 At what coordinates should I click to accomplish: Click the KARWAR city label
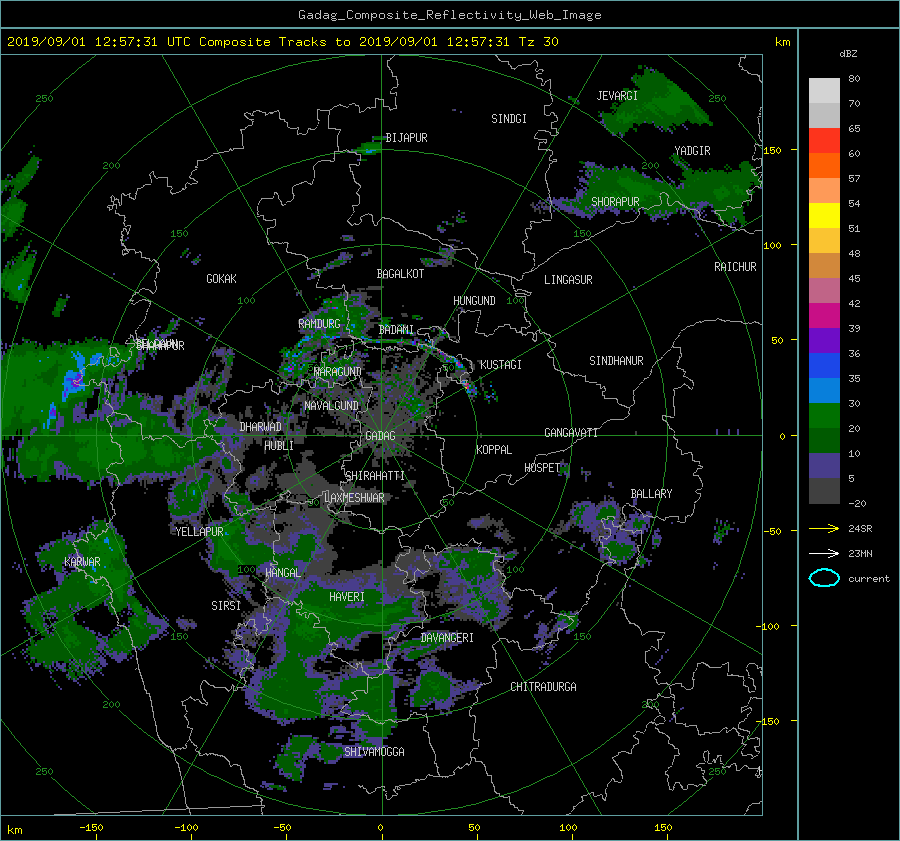pyautogui.click(x=83, y=562)
